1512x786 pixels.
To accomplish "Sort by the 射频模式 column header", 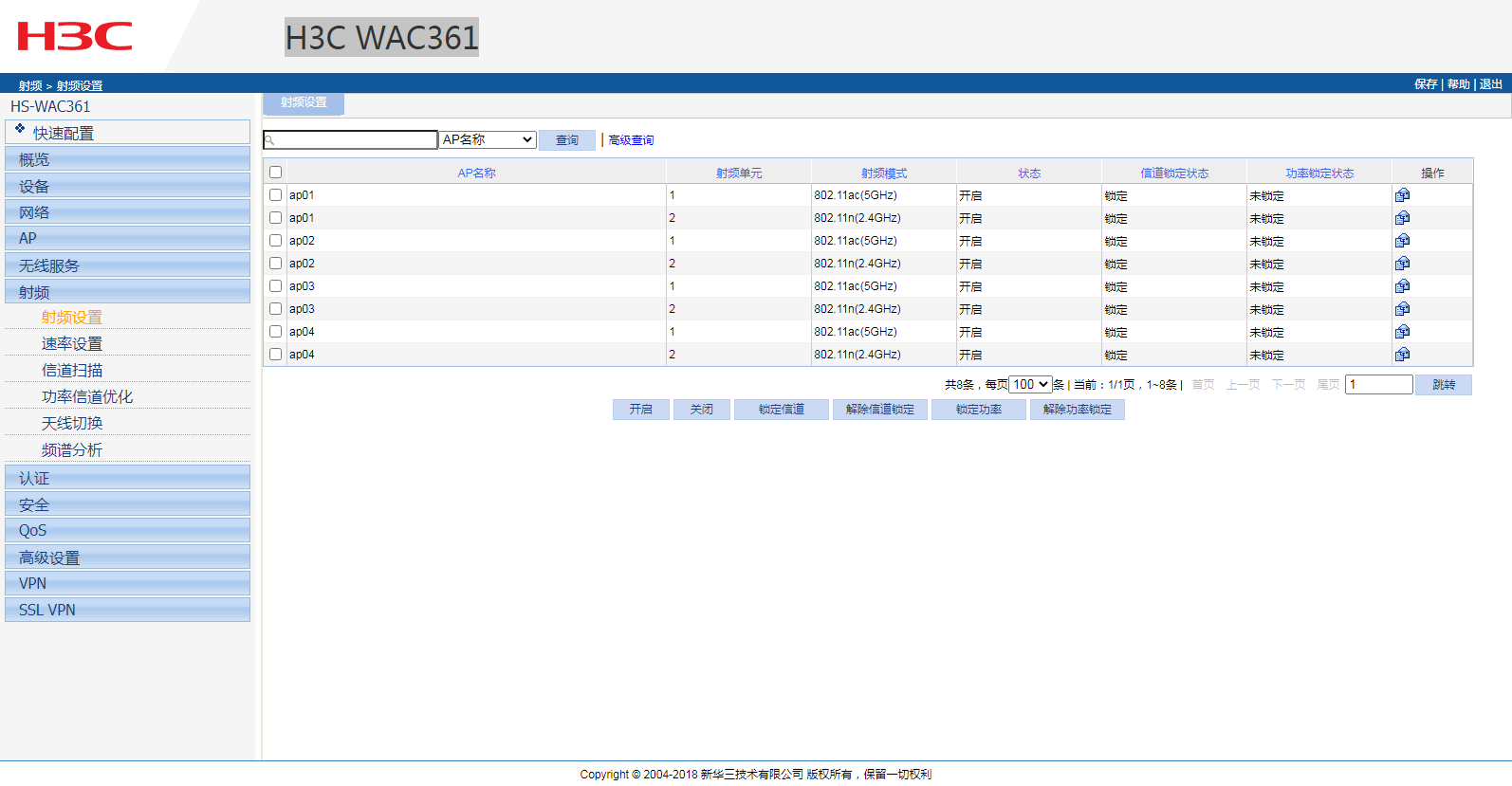I will 884,174.
